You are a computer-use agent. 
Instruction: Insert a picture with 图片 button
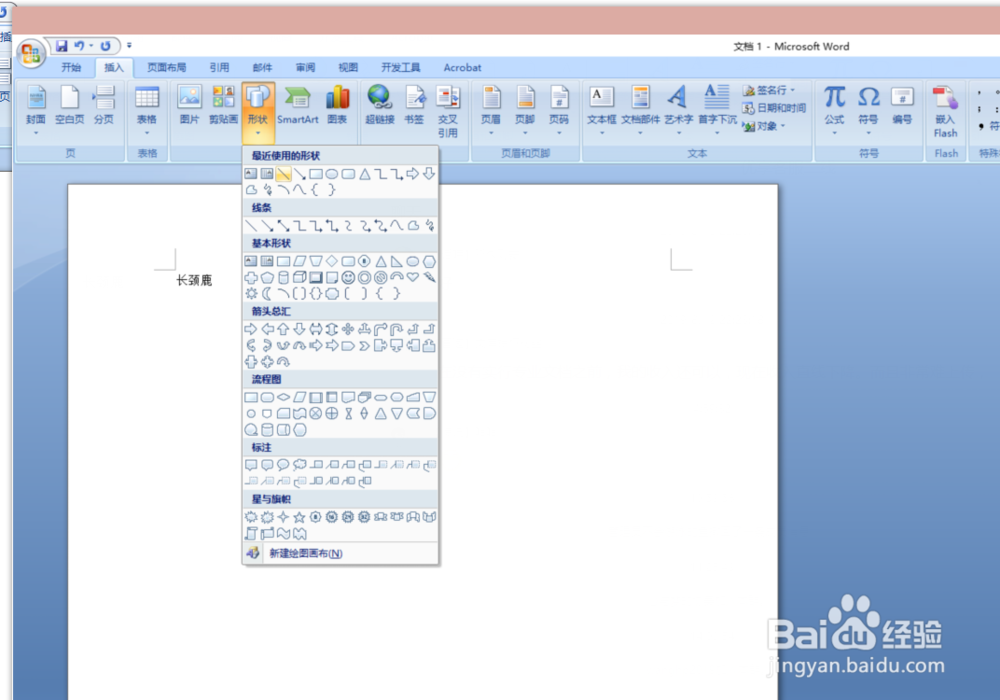click(x=189, y=105)
